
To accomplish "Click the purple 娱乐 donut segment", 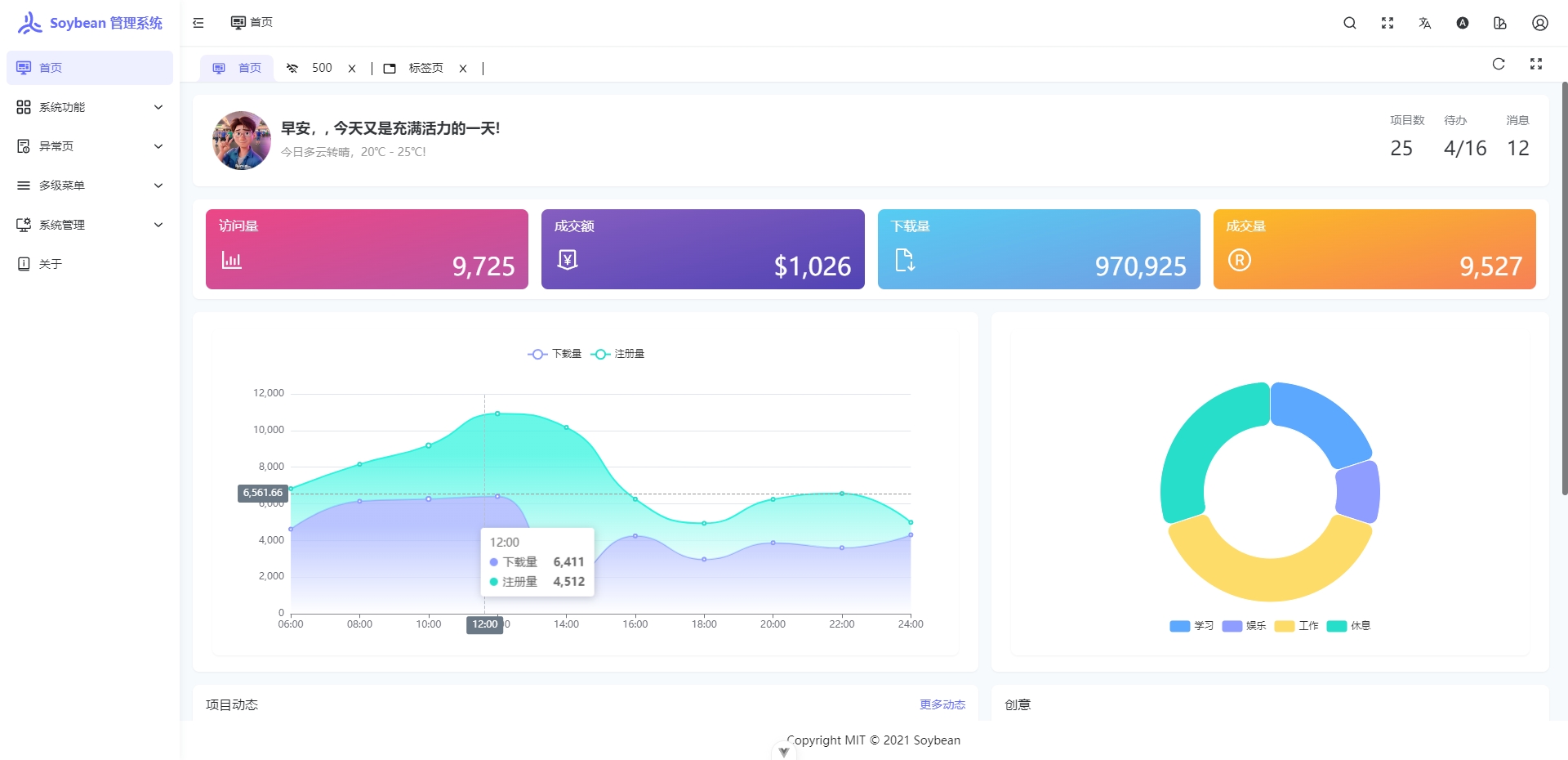I will pyautogui.click(x=1358, y=492).
